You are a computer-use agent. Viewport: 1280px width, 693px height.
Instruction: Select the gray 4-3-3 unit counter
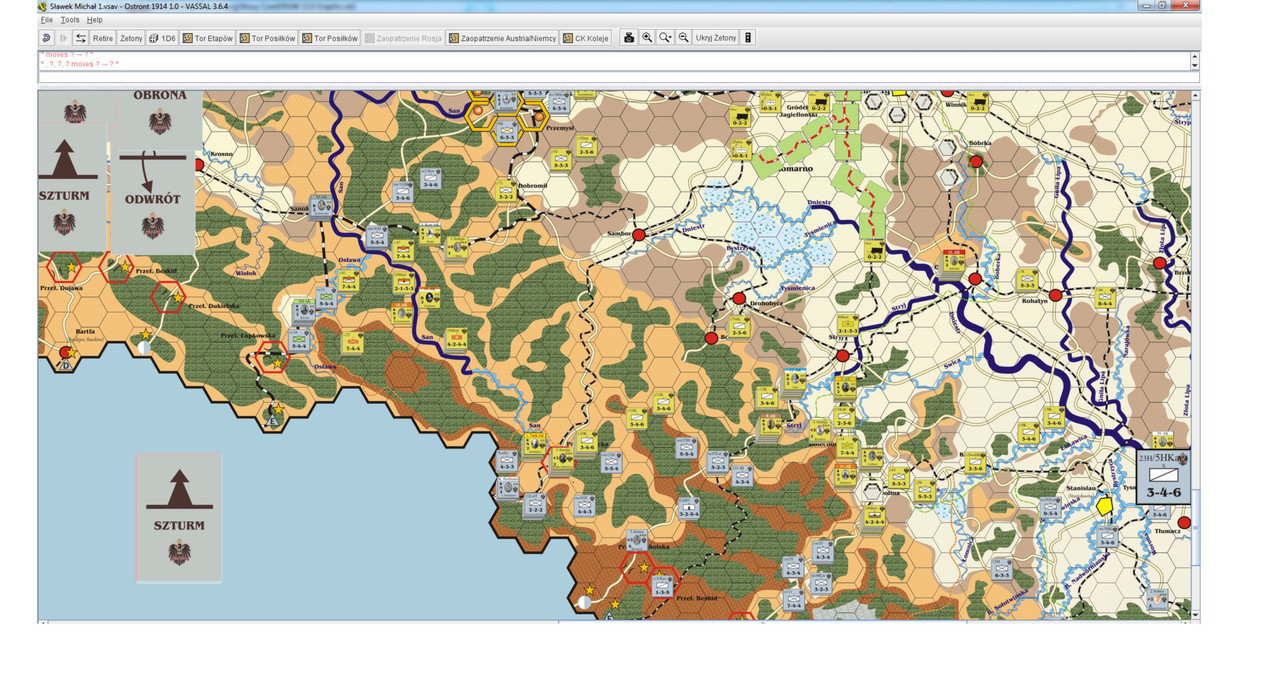[506, 461]
